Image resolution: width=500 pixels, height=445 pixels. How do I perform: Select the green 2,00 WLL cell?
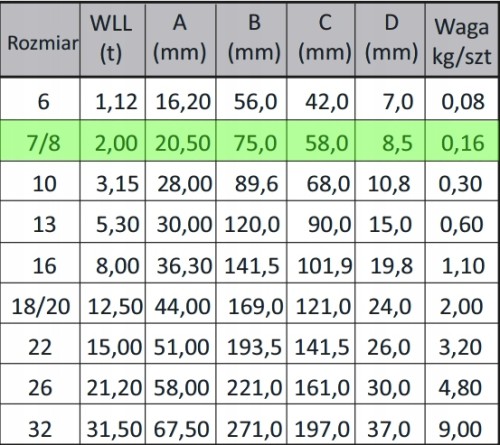(113, 141)
